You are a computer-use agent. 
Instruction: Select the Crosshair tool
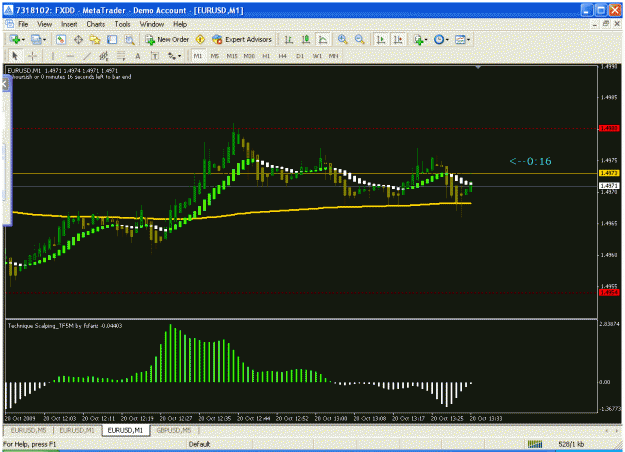32,56
